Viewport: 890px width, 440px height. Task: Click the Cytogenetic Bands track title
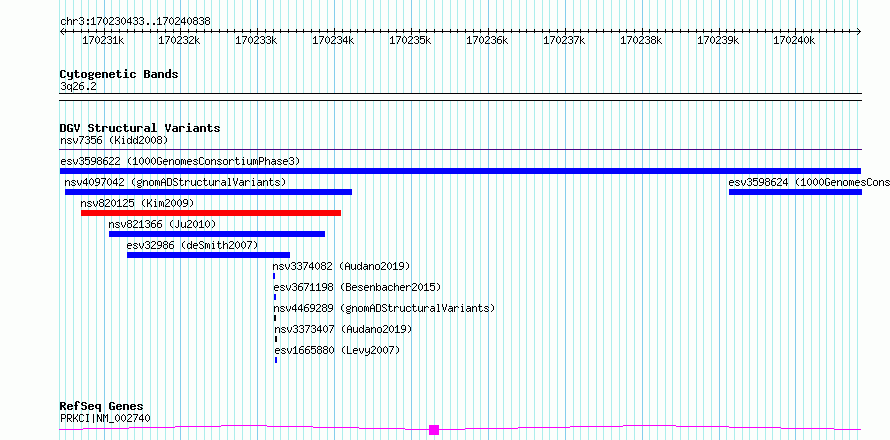(119, 74)
